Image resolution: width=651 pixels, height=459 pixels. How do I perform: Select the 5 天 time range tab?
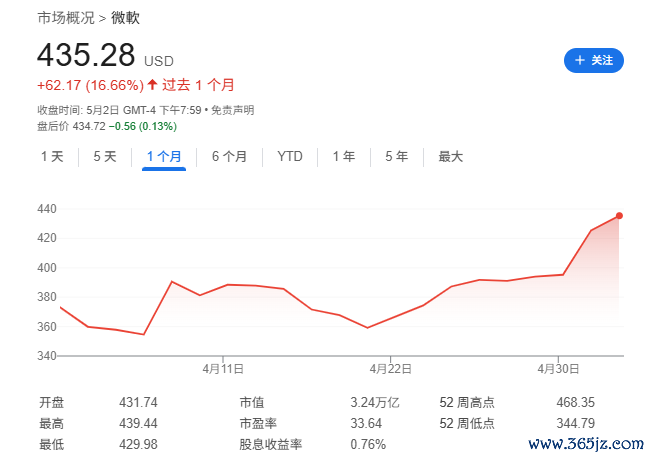coord(105,156)
